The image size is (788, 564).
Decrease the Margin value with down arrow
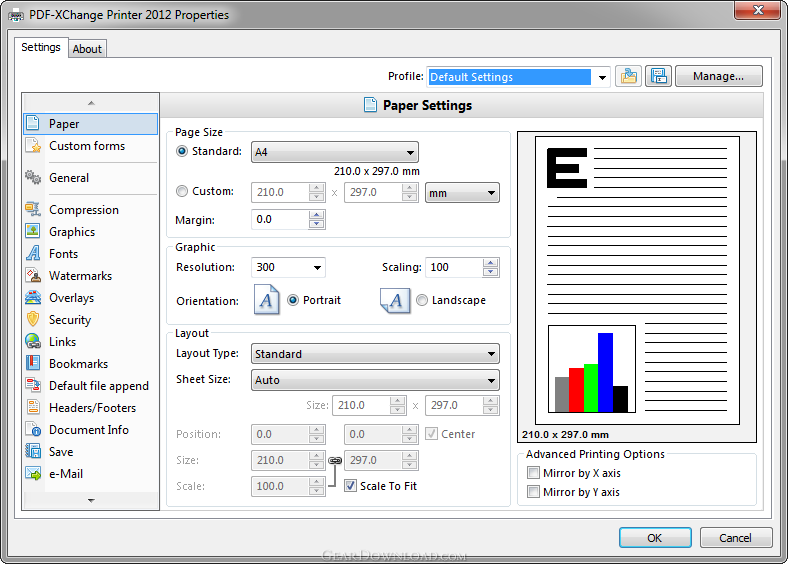point(317,224)
